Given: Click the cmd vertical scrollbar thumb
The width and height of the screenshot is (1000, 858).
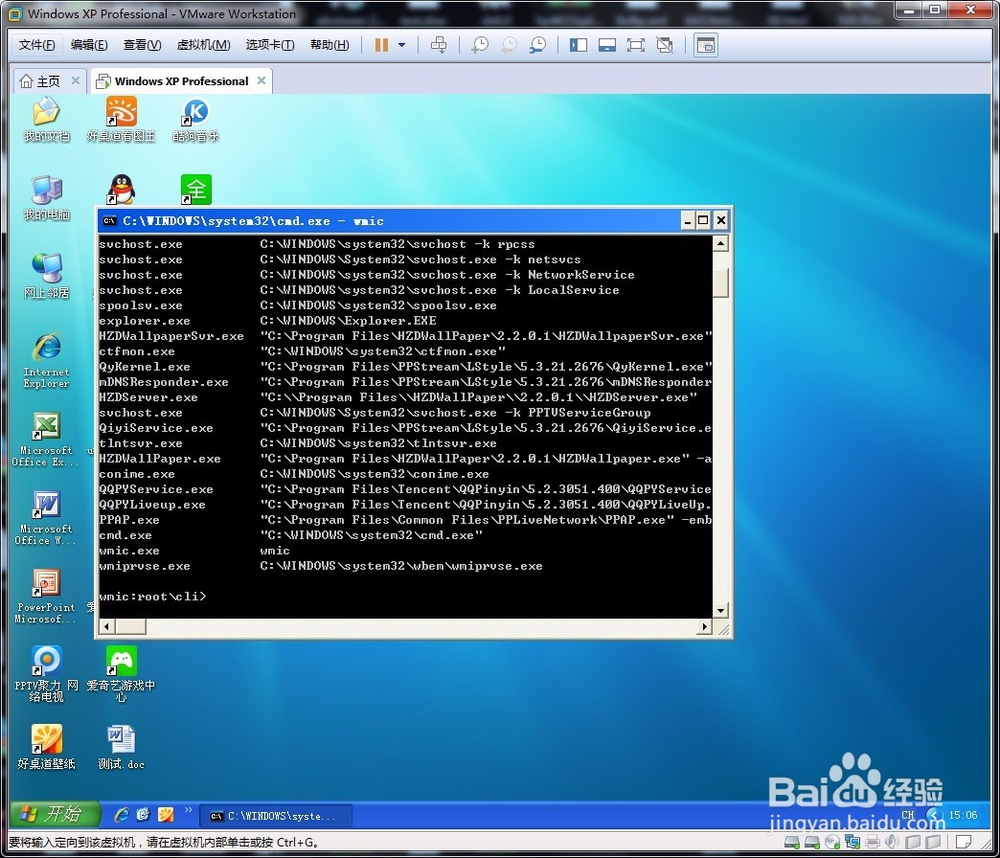Looking at the screenshot, I should pyautogui.click(x=721, y=283).
